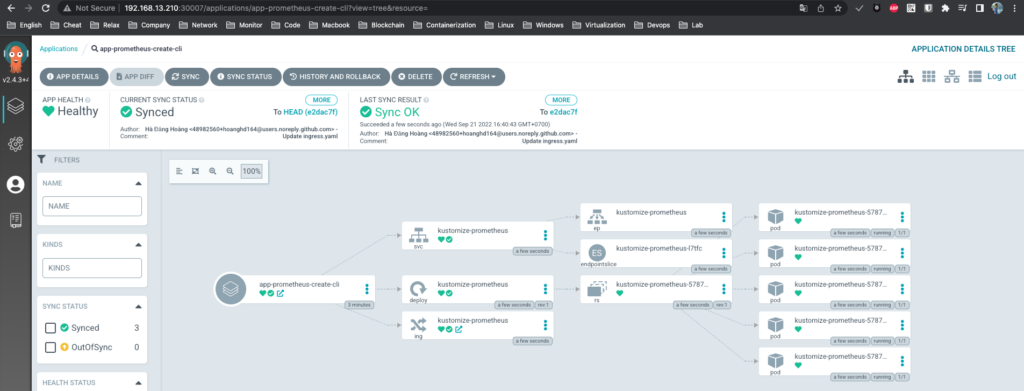Select the ep endpoint node icon
1024x391 pixels.
(596, 216)
